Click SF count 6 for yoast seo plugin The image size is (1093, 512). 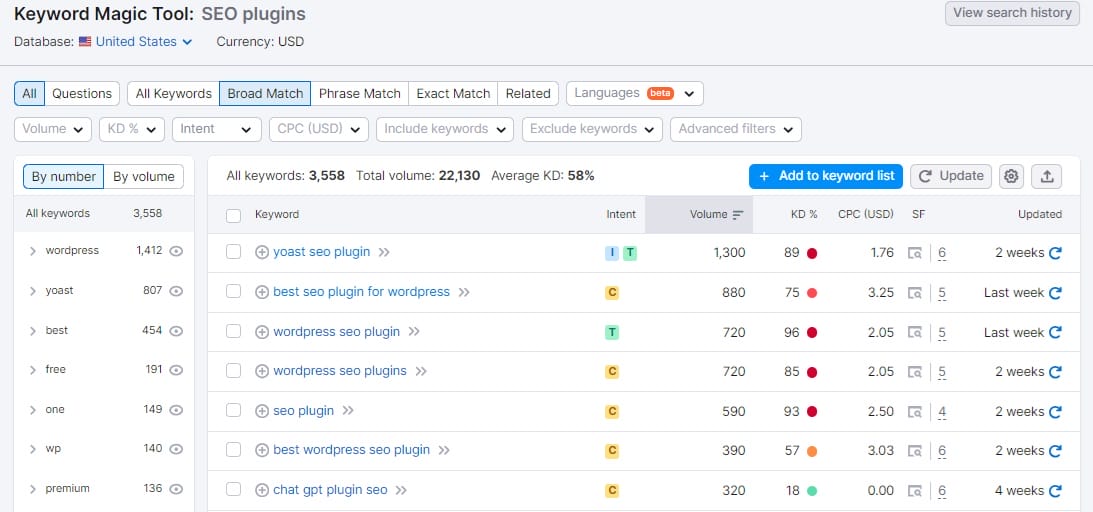(x=942, y=254)
